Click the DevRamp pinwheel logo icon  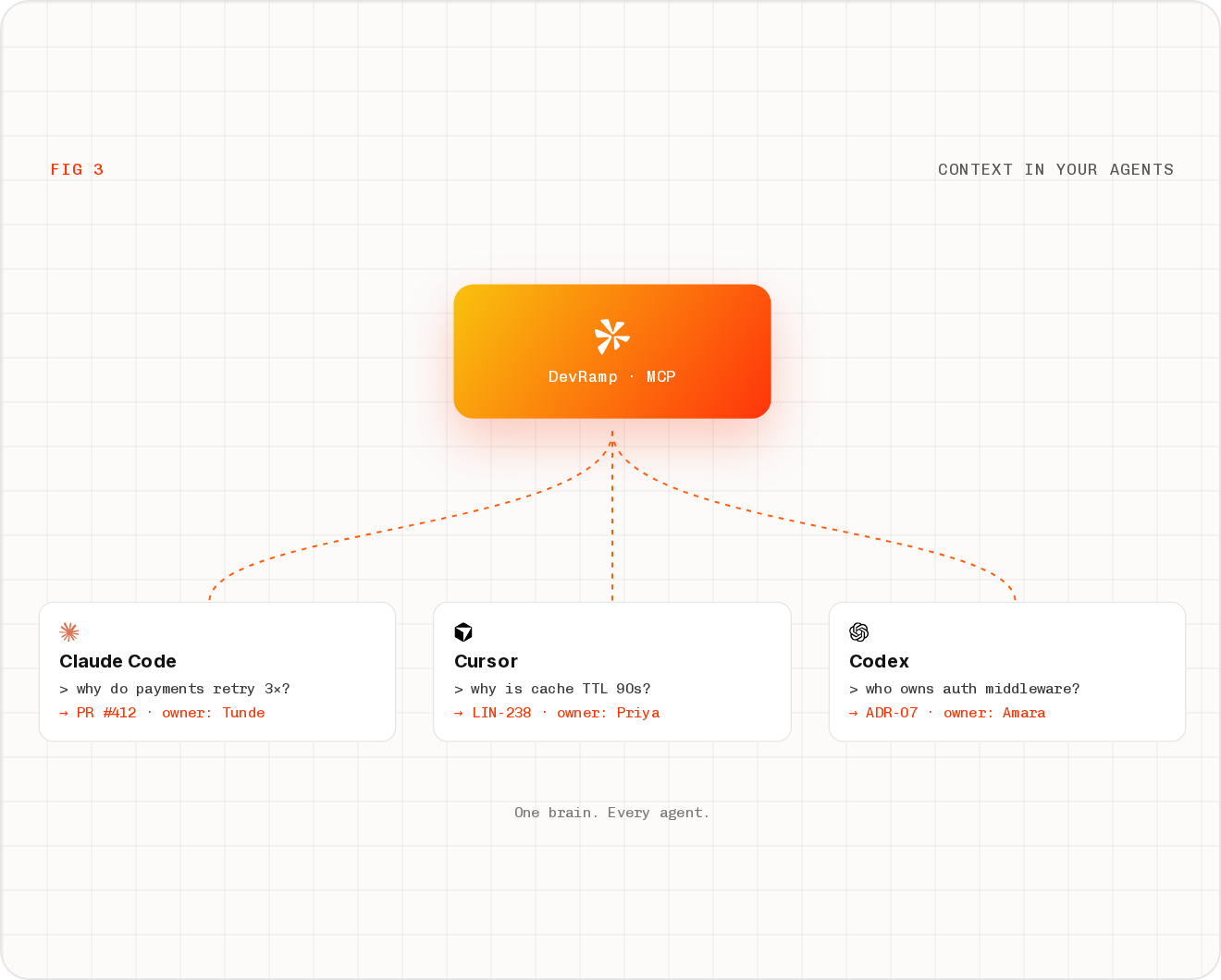click(x=611, y=337)
